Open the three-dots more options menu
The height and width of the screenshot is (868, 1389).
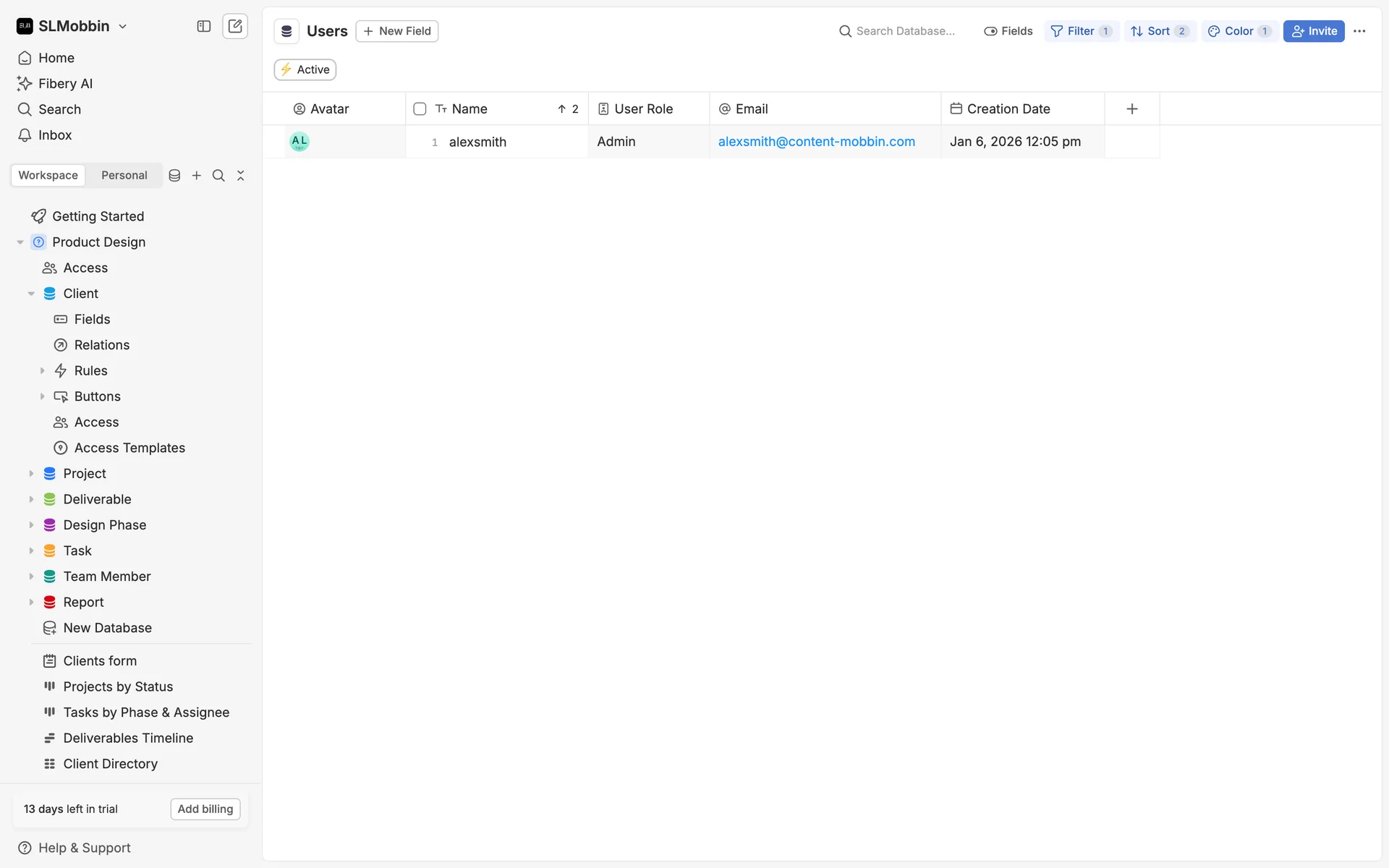point(1359,31)
